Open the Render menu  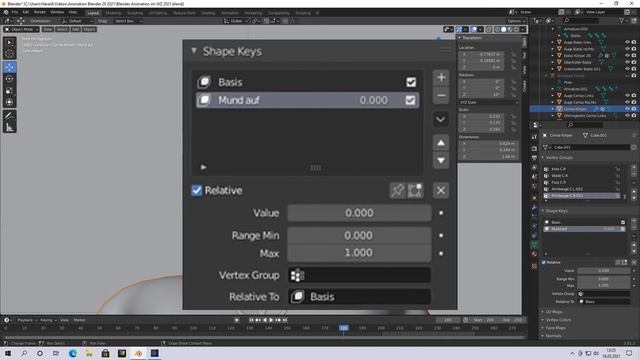coord(40,12)
